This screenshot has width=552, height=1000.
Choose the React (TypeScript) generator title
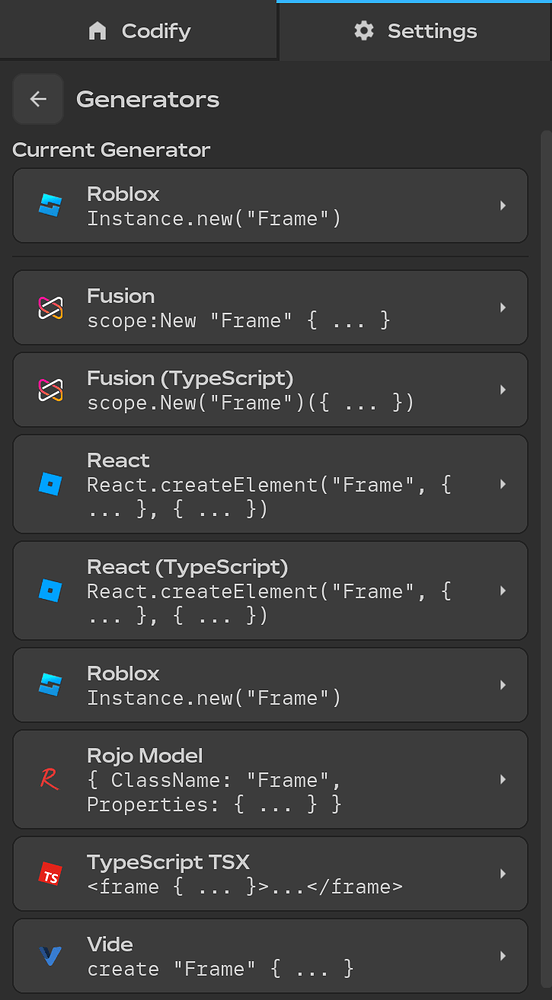[x=187, y=566]
